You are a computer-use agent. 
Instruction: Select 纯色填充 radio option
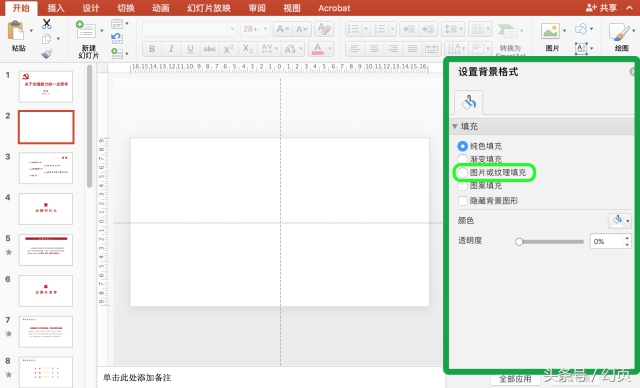462,146
